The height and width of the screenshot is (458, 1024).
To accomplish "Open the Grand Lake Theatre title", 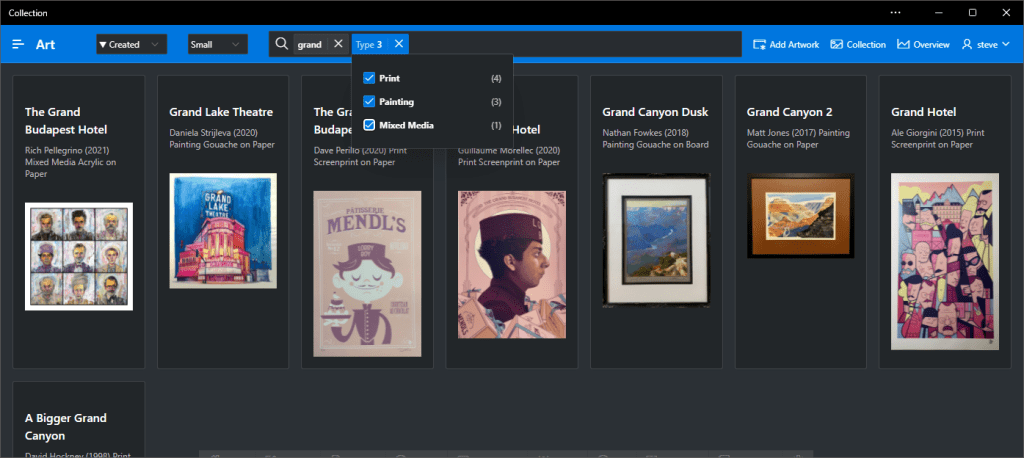I will click(221, 112).
